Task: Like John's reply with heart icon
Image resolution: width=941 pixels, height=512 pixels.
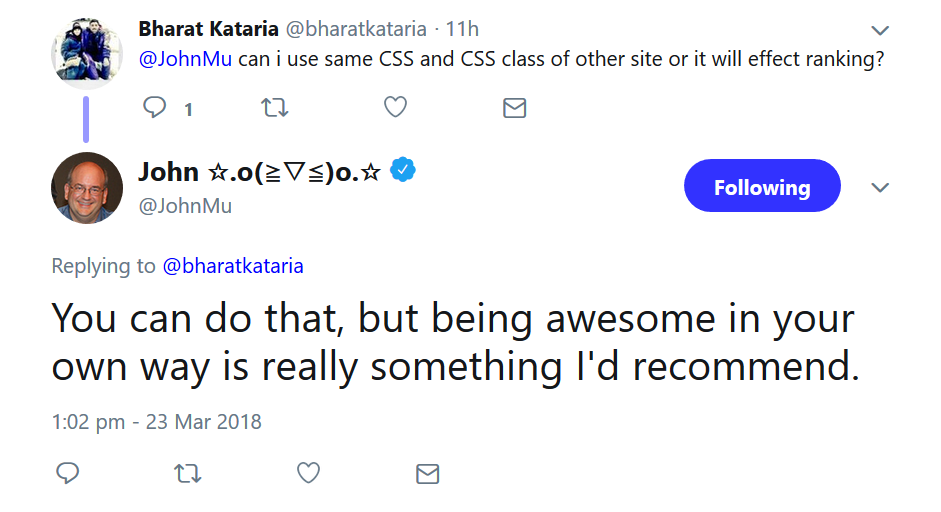Action: pyautogui.click(x=309, y=473)
